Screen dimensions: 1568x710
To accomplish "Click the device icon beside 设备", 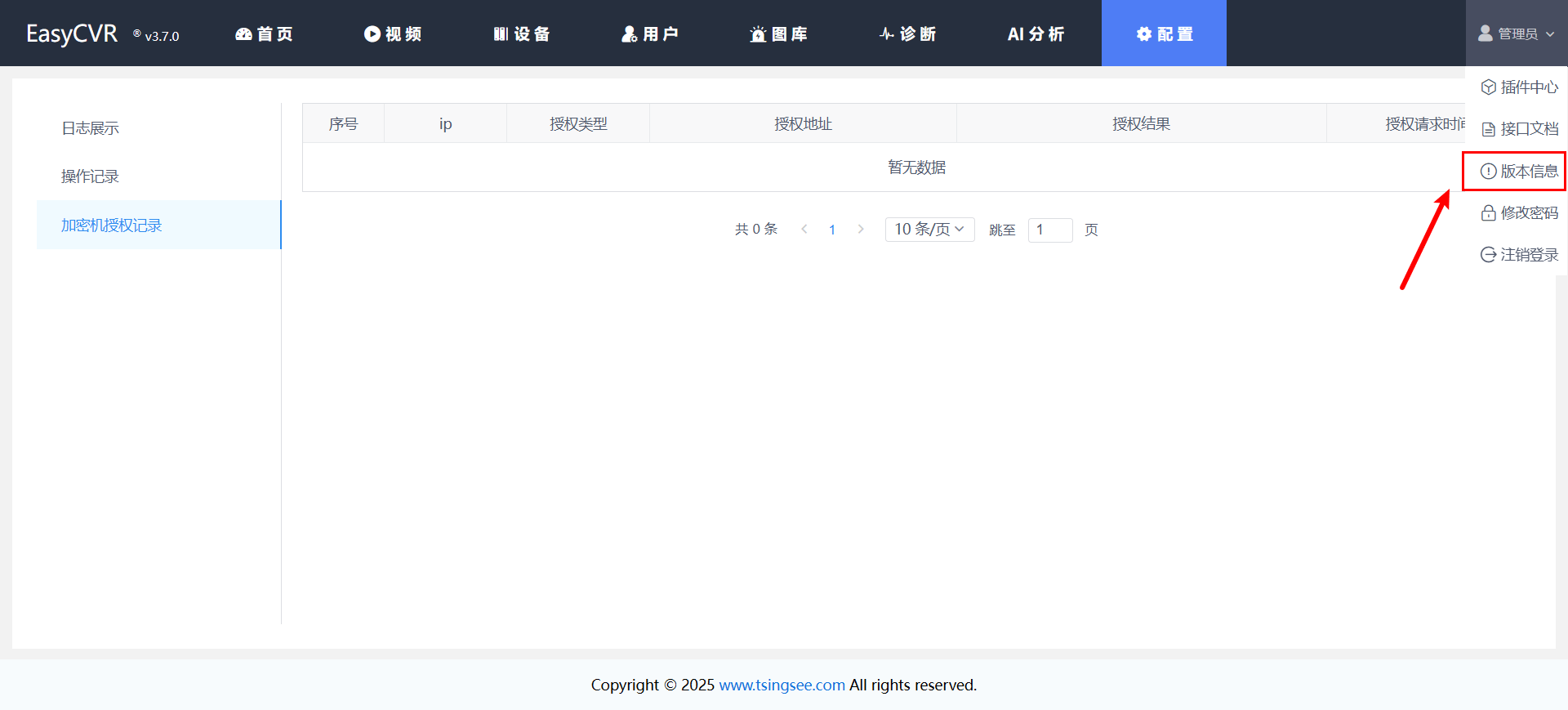I will (x=501, y=34).
